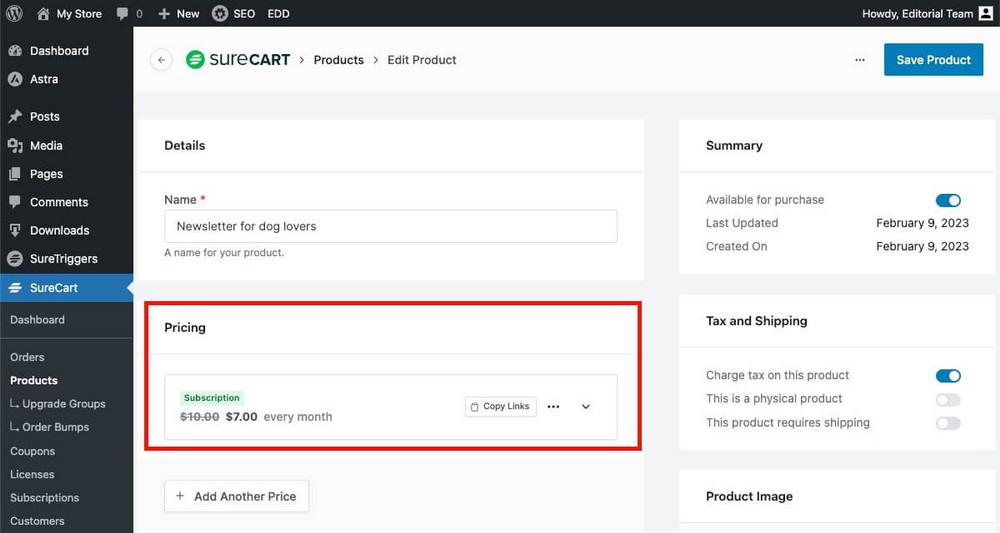Open the EDD menu in admin bar
Screen dimensions: 1000x533
279,13
